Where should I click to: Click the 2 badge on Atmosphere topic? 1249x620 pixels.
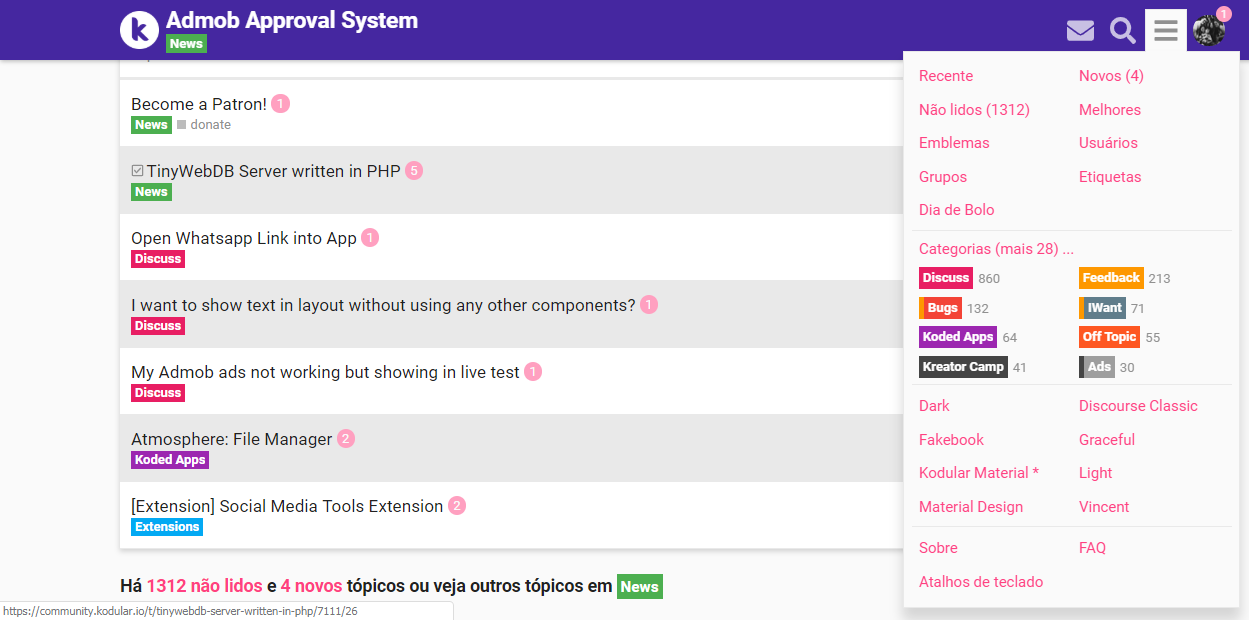tap(346, 439)
